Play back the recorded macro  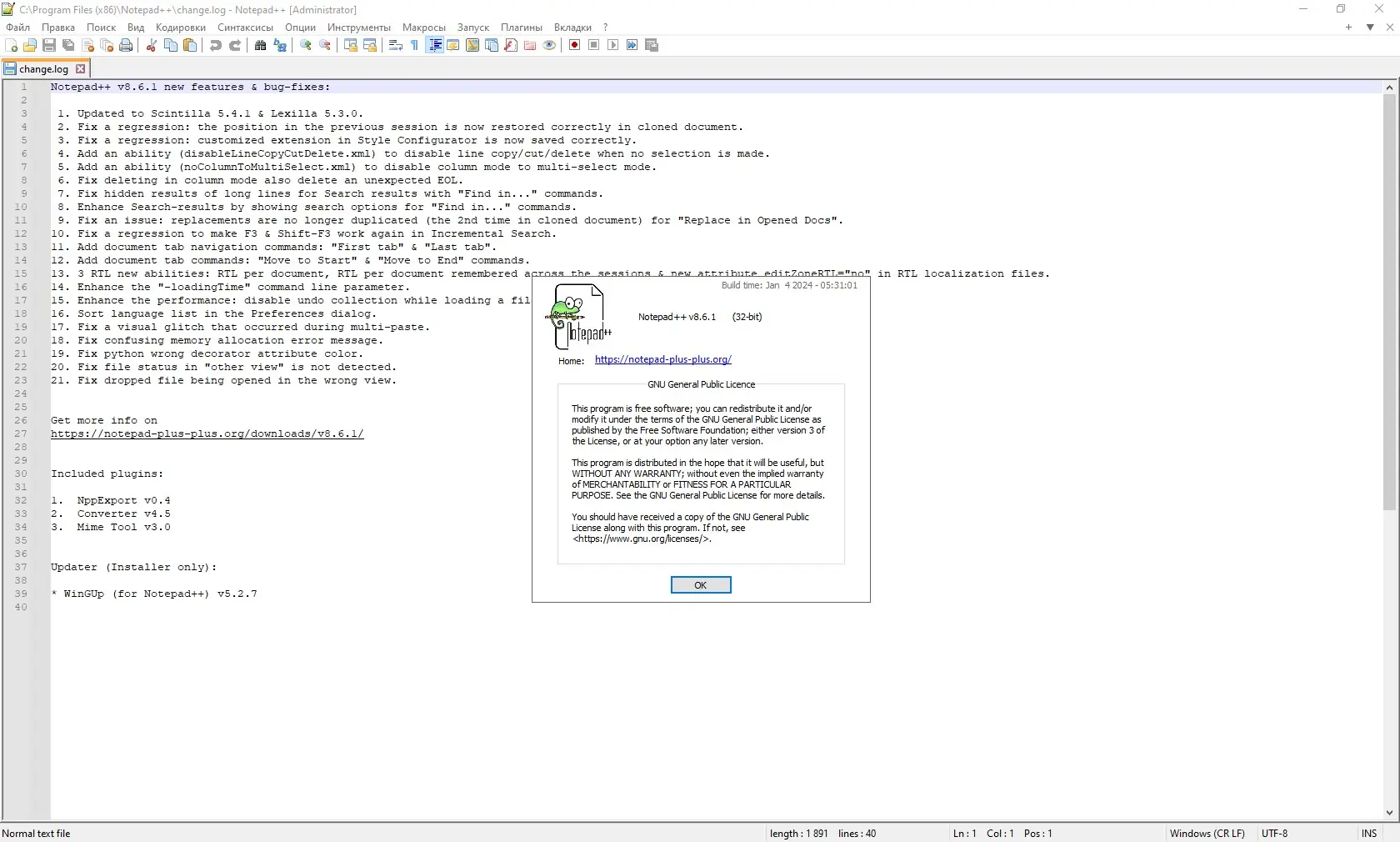[x=613, y=46]
